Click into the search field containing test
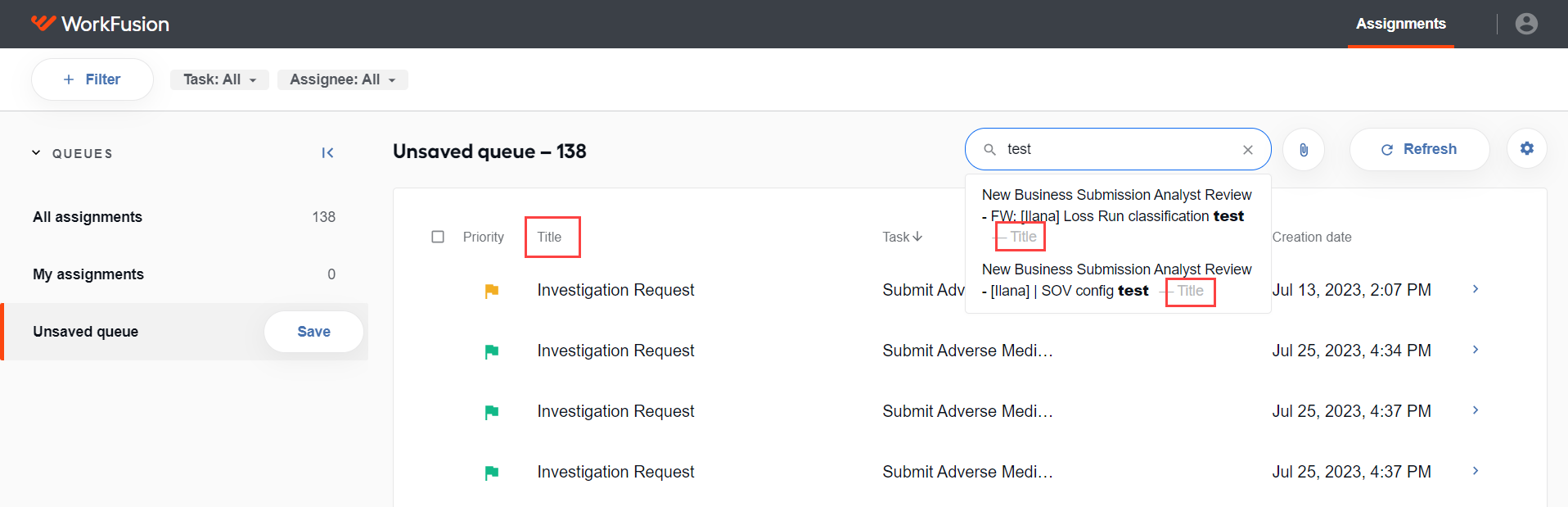Viewport: 1568px width, 507px height. pos(1118,149)
